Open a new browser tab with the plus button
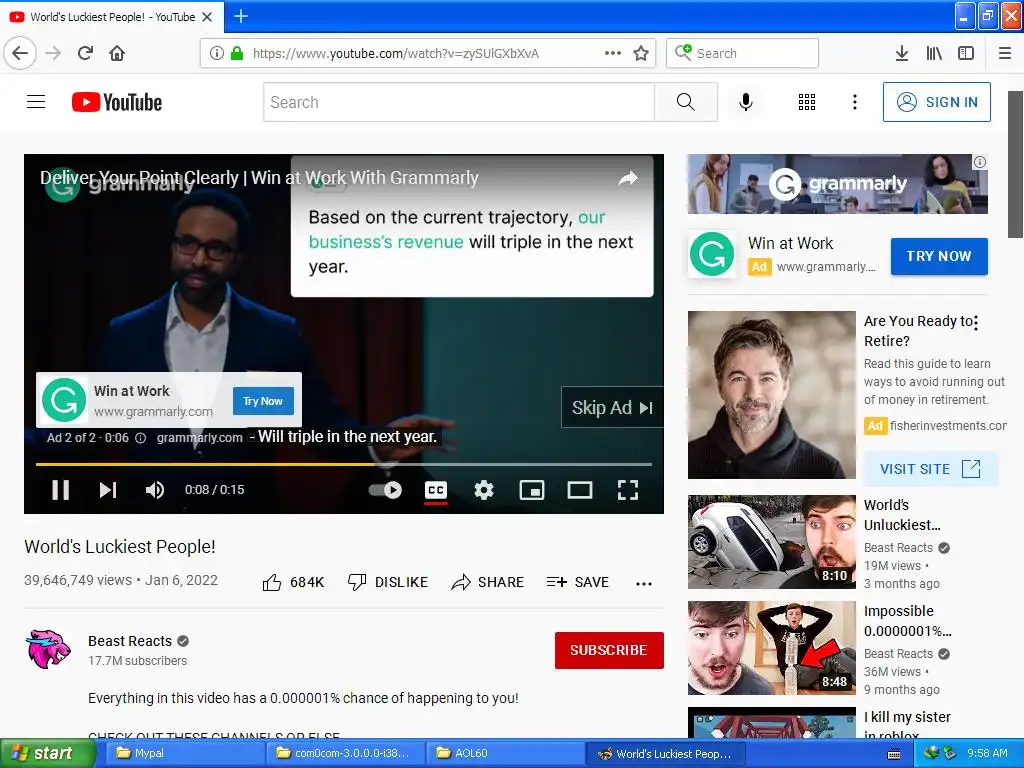The image size is (1024, 768). pyautogui.click(x=241, y=16)
